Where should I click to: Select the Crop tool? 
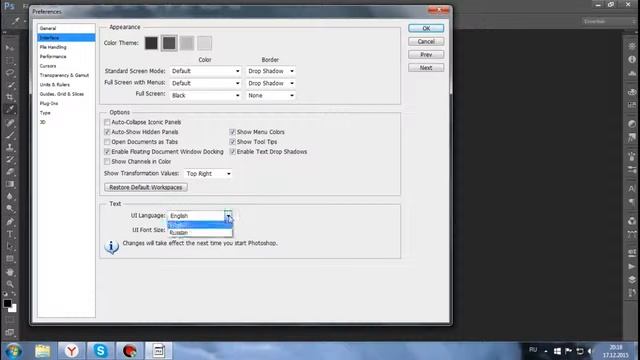click(x=10, y=97)
